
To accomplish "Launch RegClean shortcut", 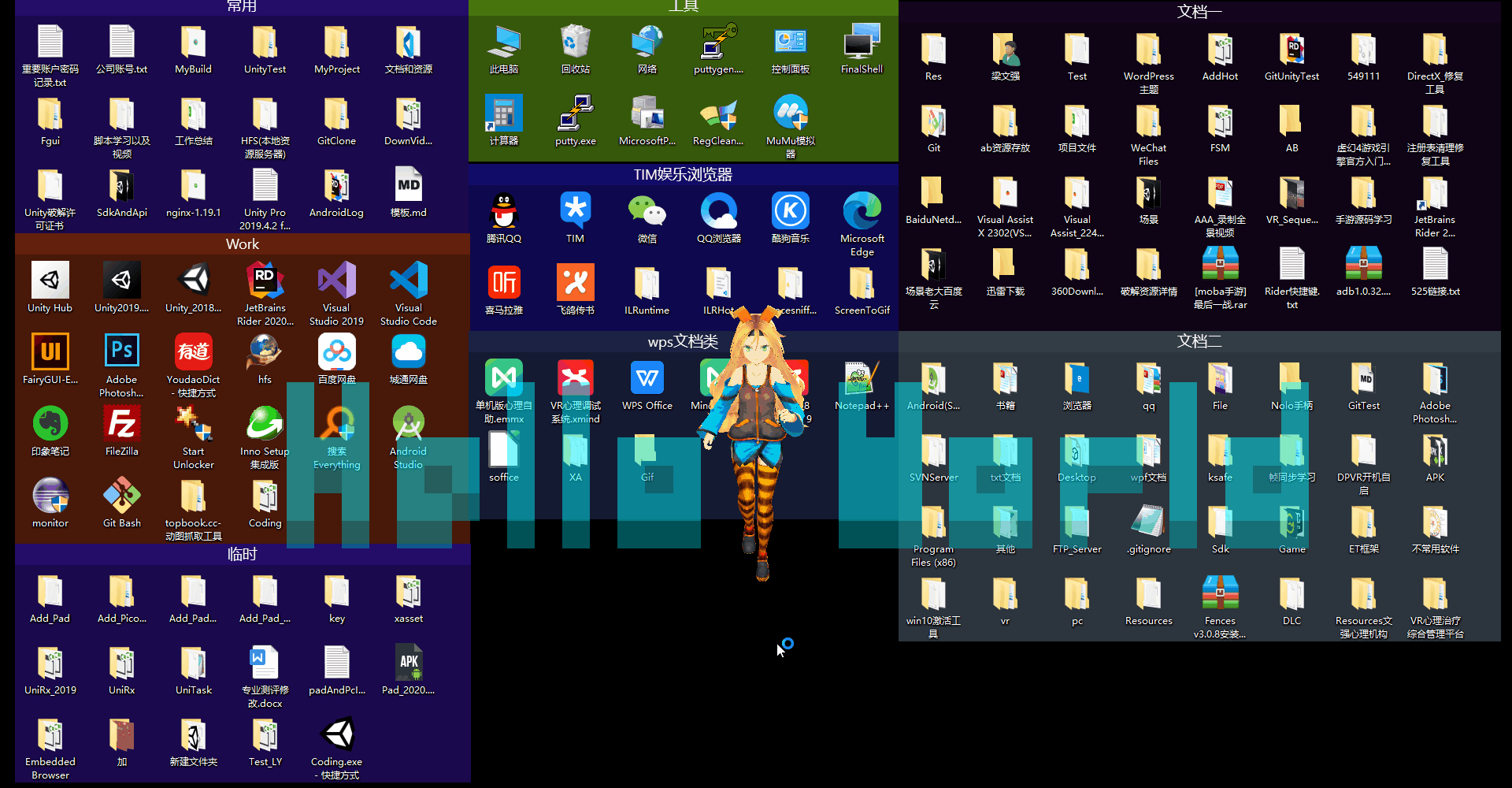I will click(x=719, y=121).
